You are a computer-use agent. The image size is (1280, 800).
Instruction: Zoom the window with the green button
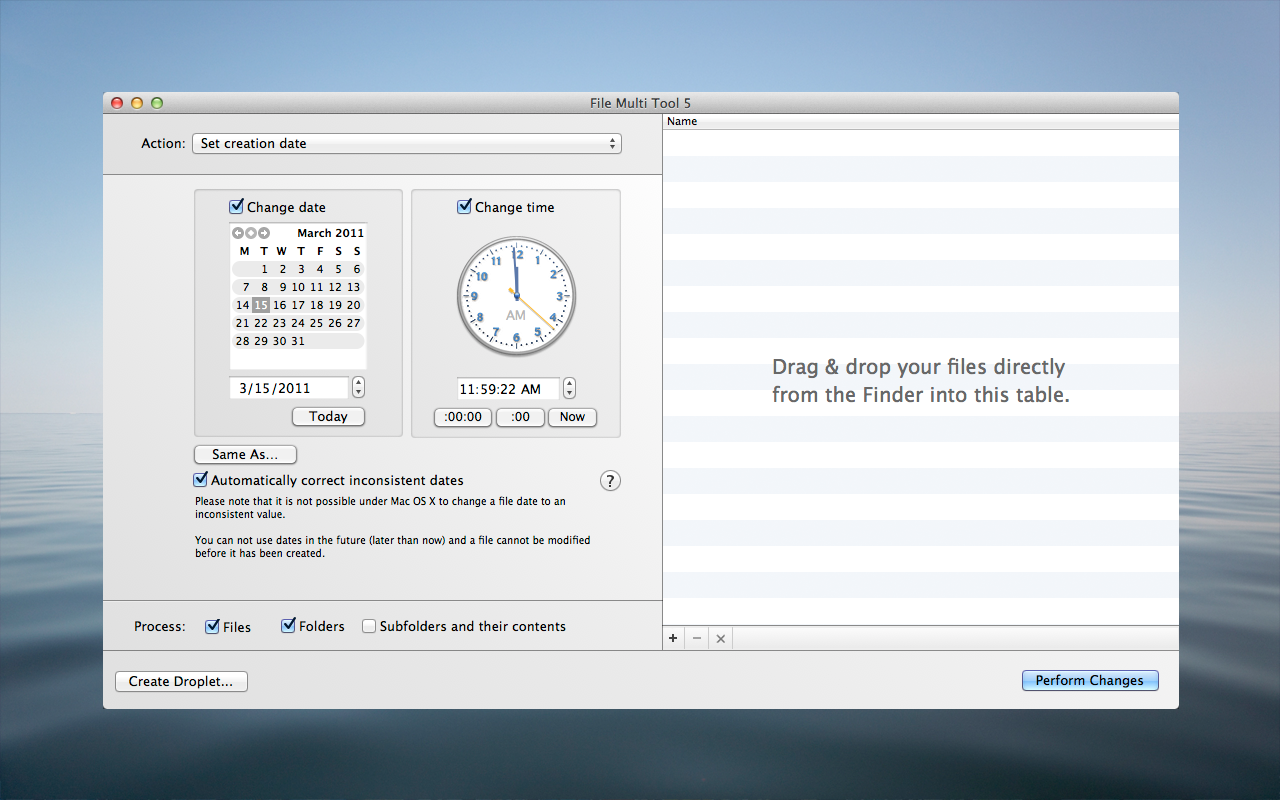(157, 103)
